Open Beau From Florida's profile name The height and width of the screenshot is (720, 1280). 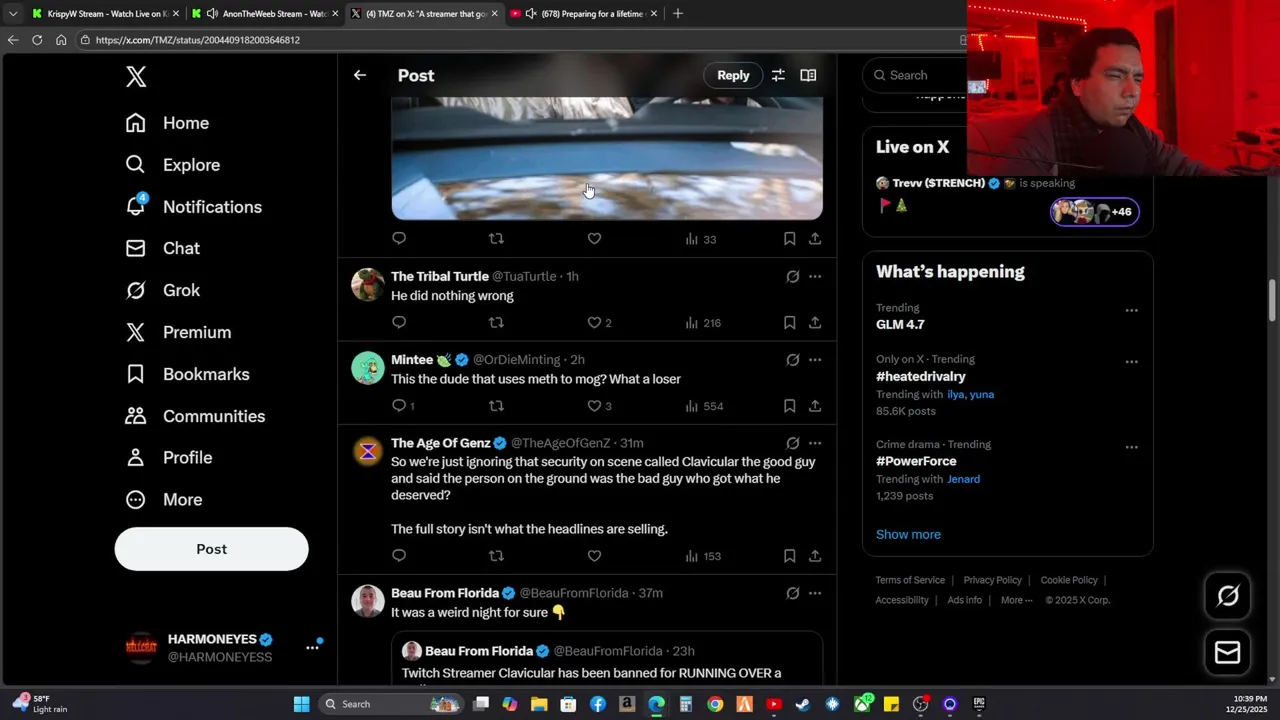pyautogui.click(x=445, y=593)
